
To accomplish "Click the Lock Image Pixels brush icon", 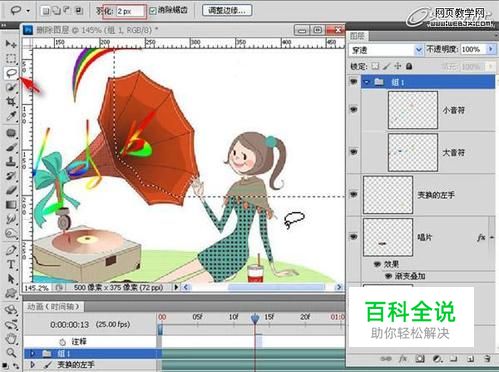I will (x=386, y=66).
